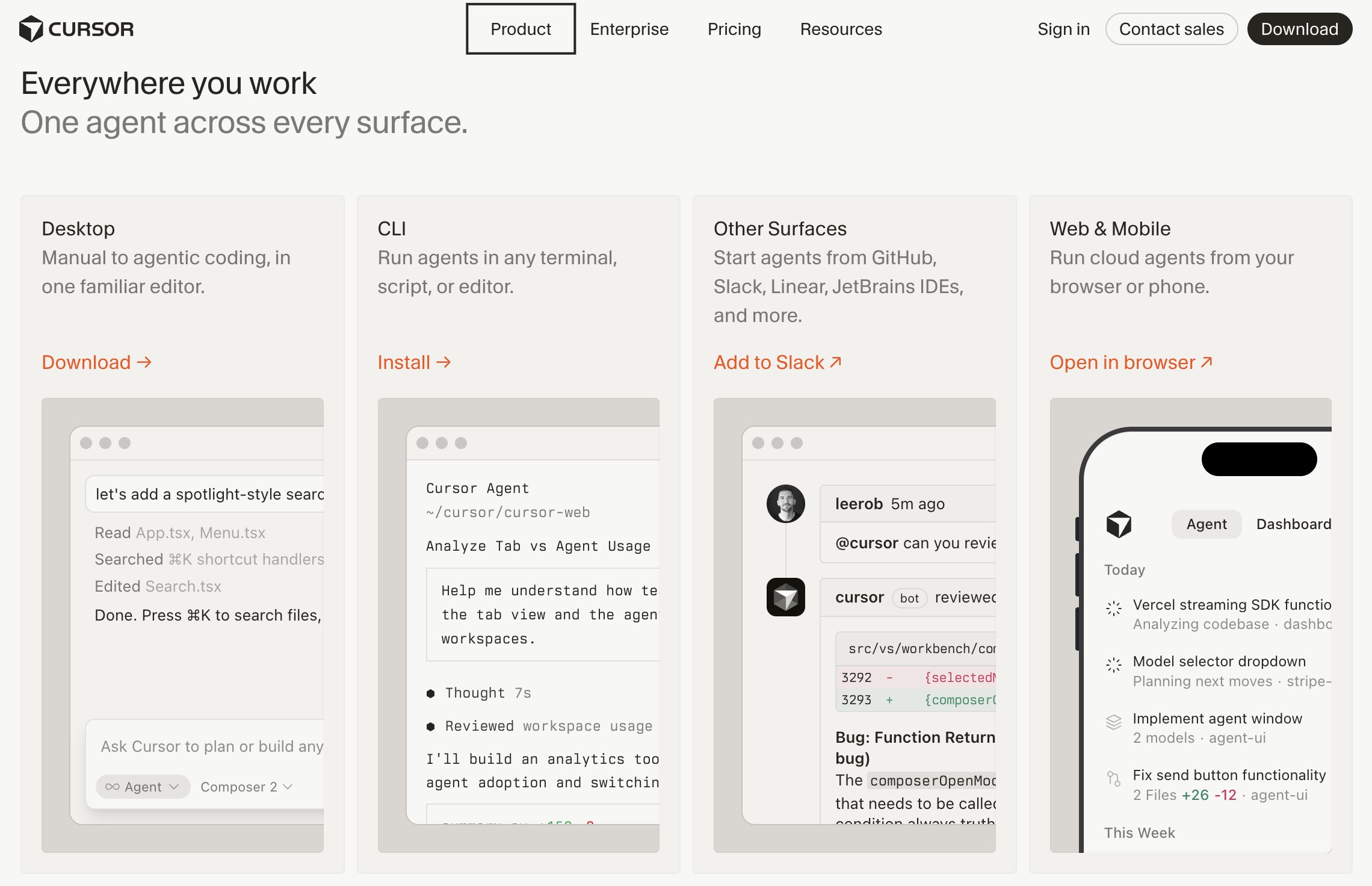1372x886 pixels.
Task: Expand the Agent mode dropdown
Action: click(x=143, y=787)
